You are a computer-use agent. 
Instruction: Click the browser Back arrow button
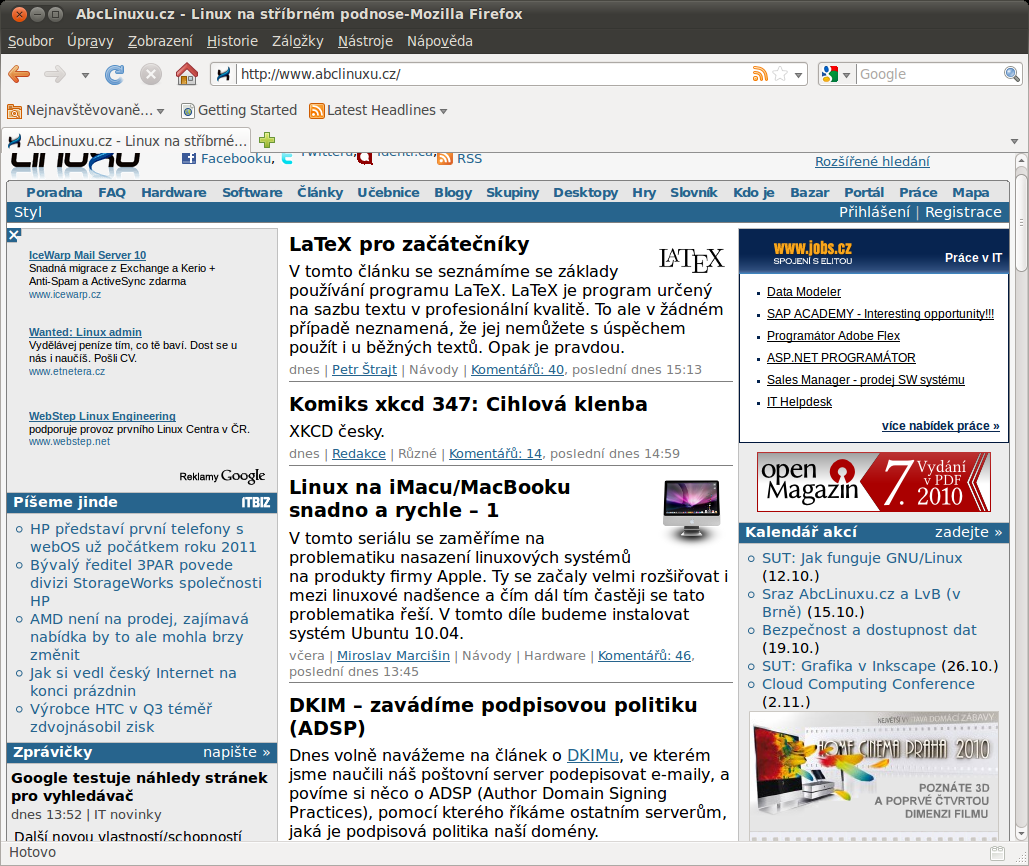19,74
